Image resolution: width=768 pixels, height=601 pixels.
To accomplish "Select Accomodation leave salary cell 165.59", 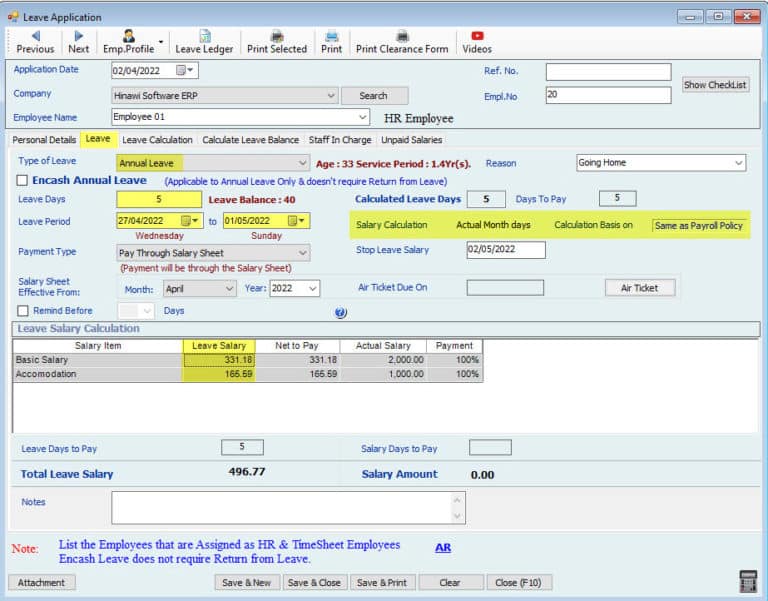I will click(x=219, y=374).
